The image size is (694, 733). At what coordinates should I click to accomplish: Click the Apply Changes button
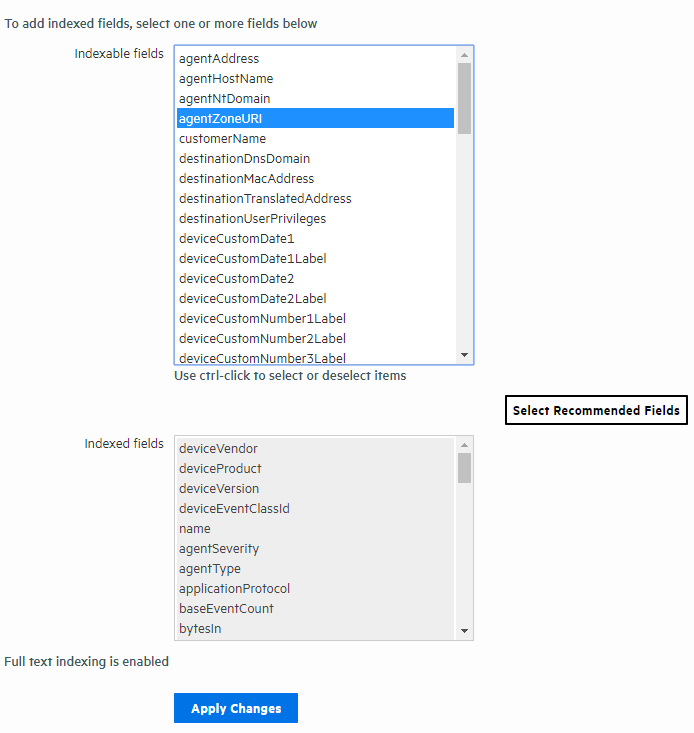coord(236,708)
